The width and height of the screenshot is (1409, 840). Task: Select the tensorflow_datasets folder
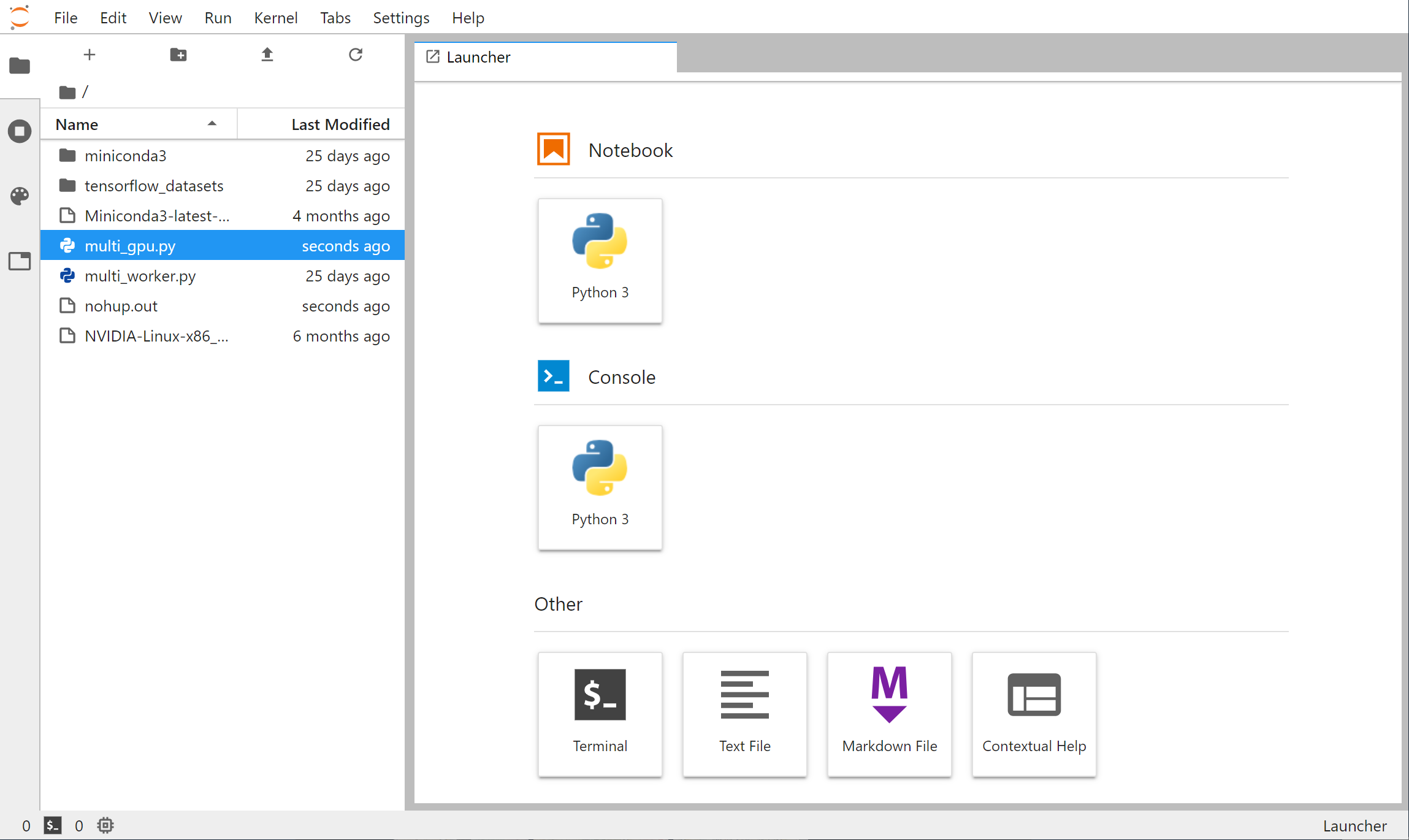(x=223, y=186)
